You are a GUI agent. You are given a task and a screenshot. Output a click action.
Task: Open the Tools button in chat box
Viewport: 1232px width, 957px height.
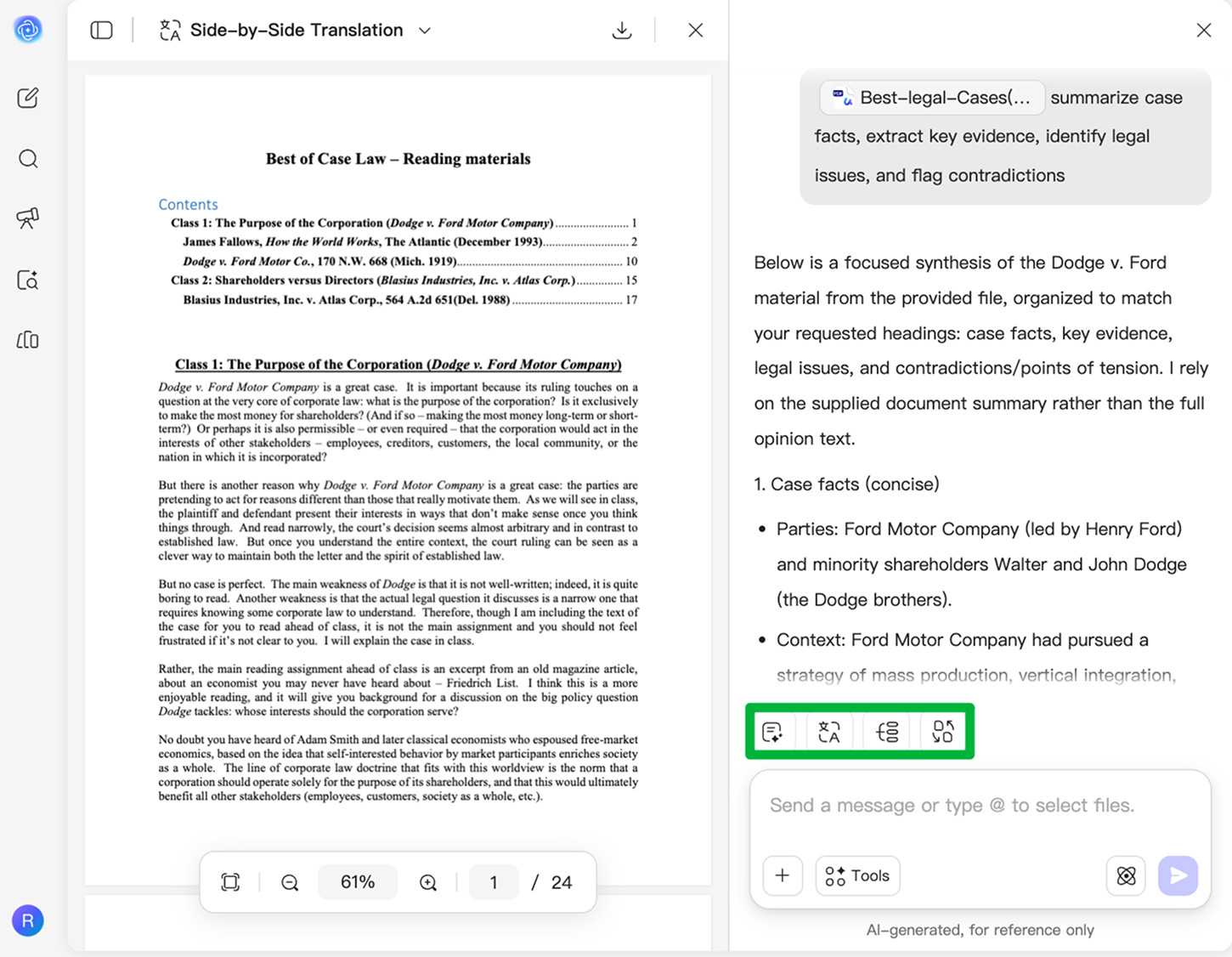pyautogui.click(x=857, y=875)
